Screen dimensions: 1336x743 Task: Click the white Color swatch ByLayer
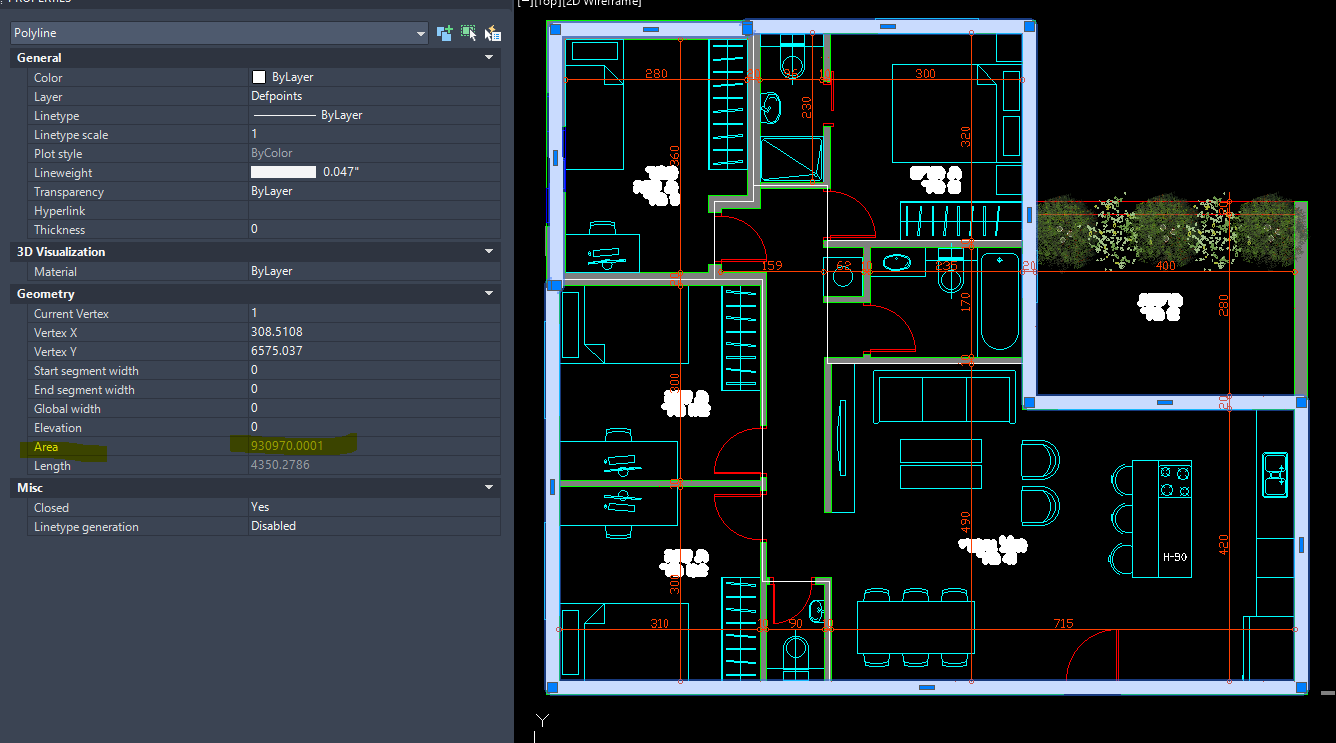(x=259, y=77)
